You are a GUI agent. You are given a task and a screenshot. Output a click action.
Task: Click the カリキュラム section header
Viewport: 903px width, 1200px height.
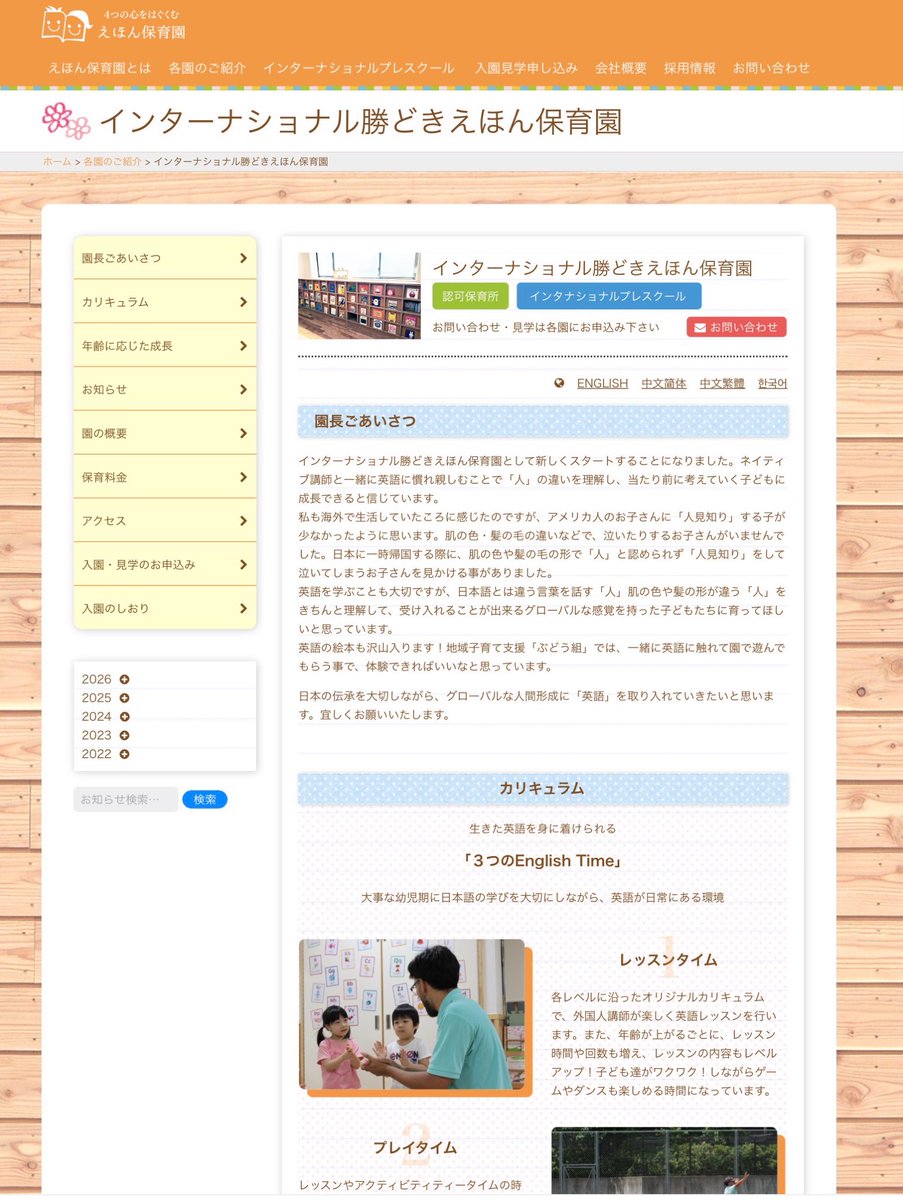543,789
